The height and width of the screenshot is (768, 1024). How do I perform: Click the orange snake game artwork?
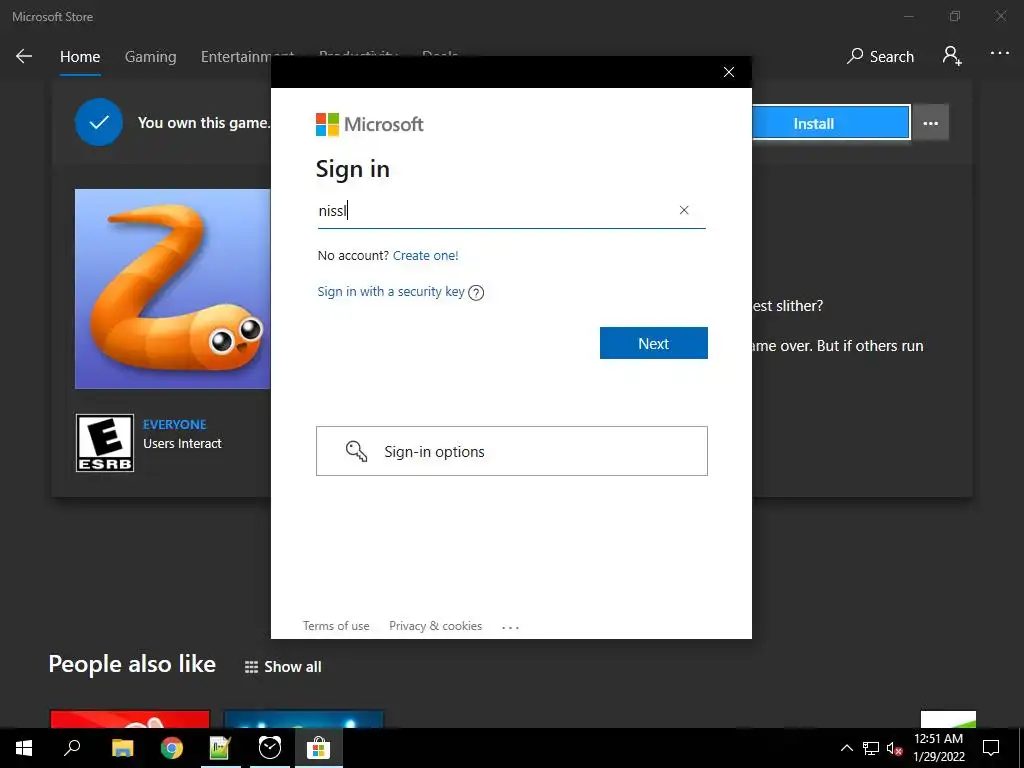172,289
